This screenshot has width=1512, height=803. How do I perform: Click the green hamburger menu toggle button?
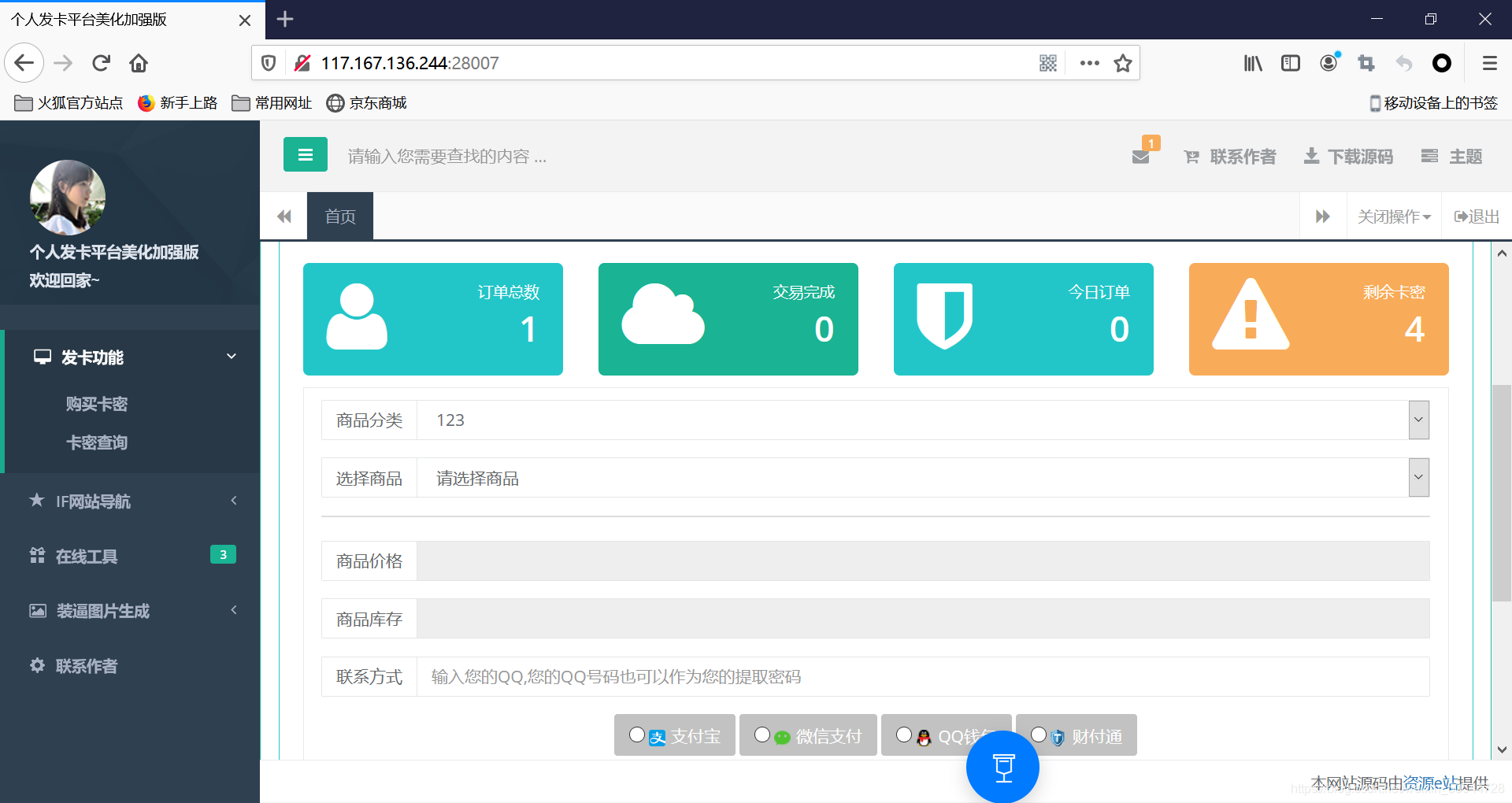(306, 155)
